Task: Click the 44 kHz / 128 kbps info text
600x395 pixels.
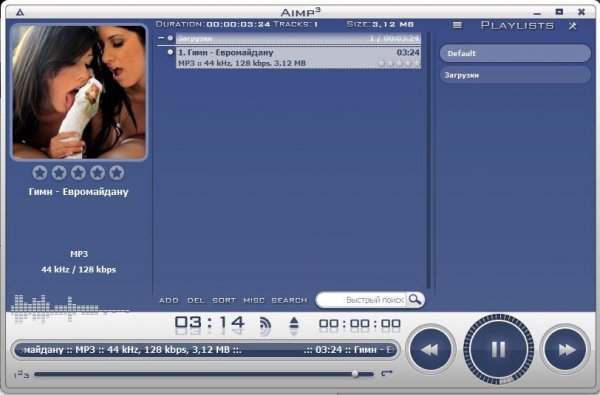Action: point(78,269)
